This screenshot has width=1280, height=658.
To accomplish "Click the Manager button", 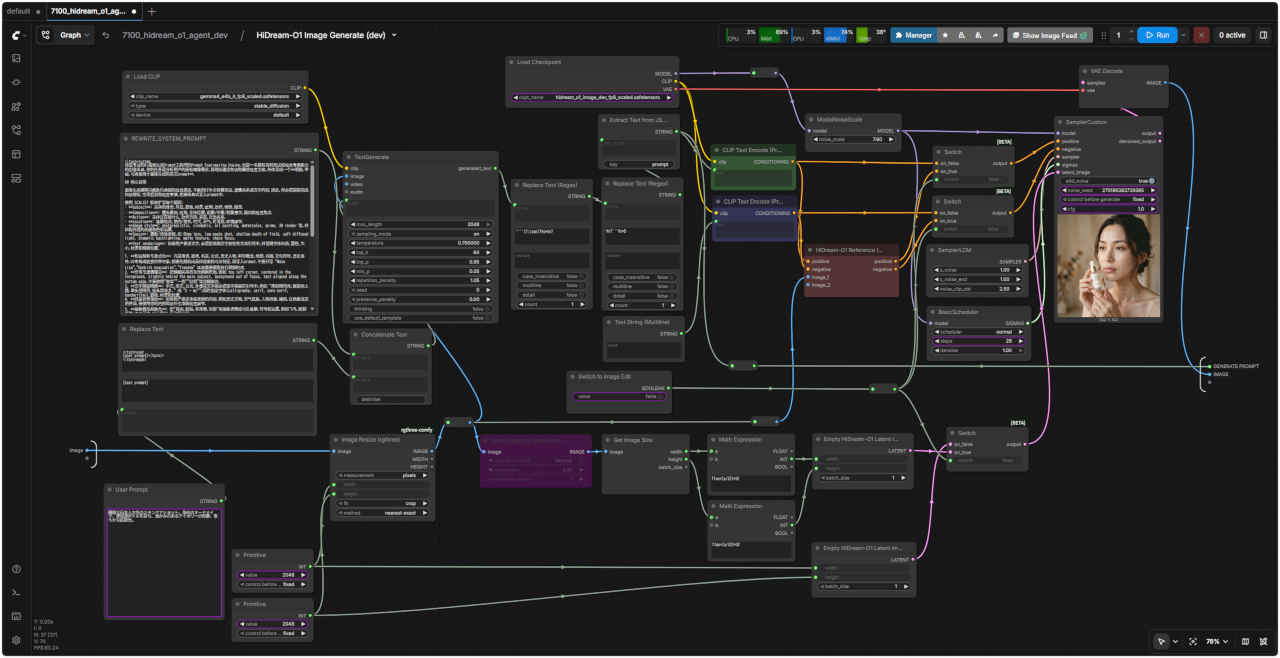I will [912, 35].
